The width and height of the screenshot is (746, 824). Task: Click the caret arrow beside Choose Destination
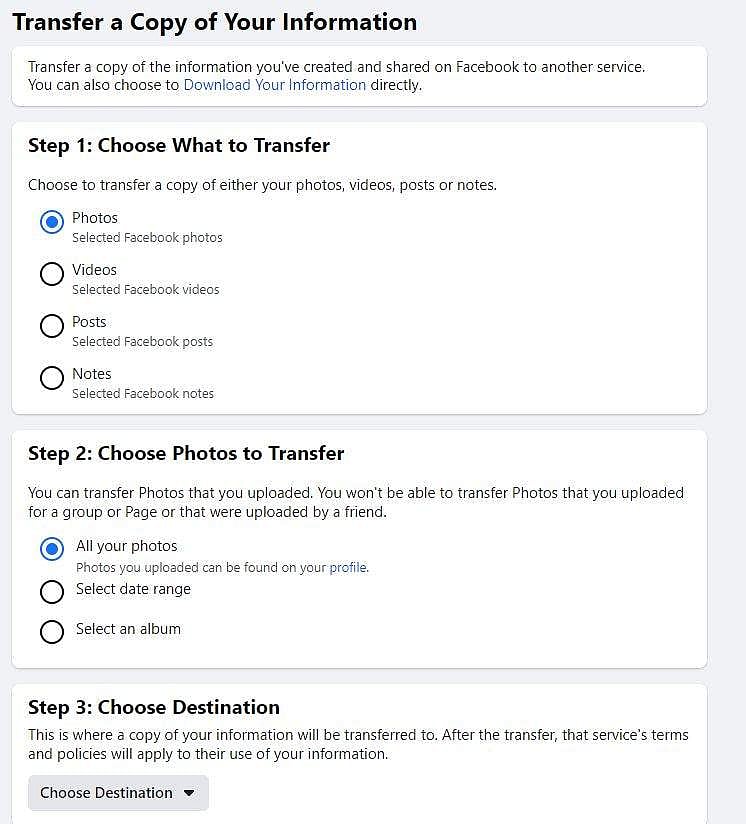[190, 793]
